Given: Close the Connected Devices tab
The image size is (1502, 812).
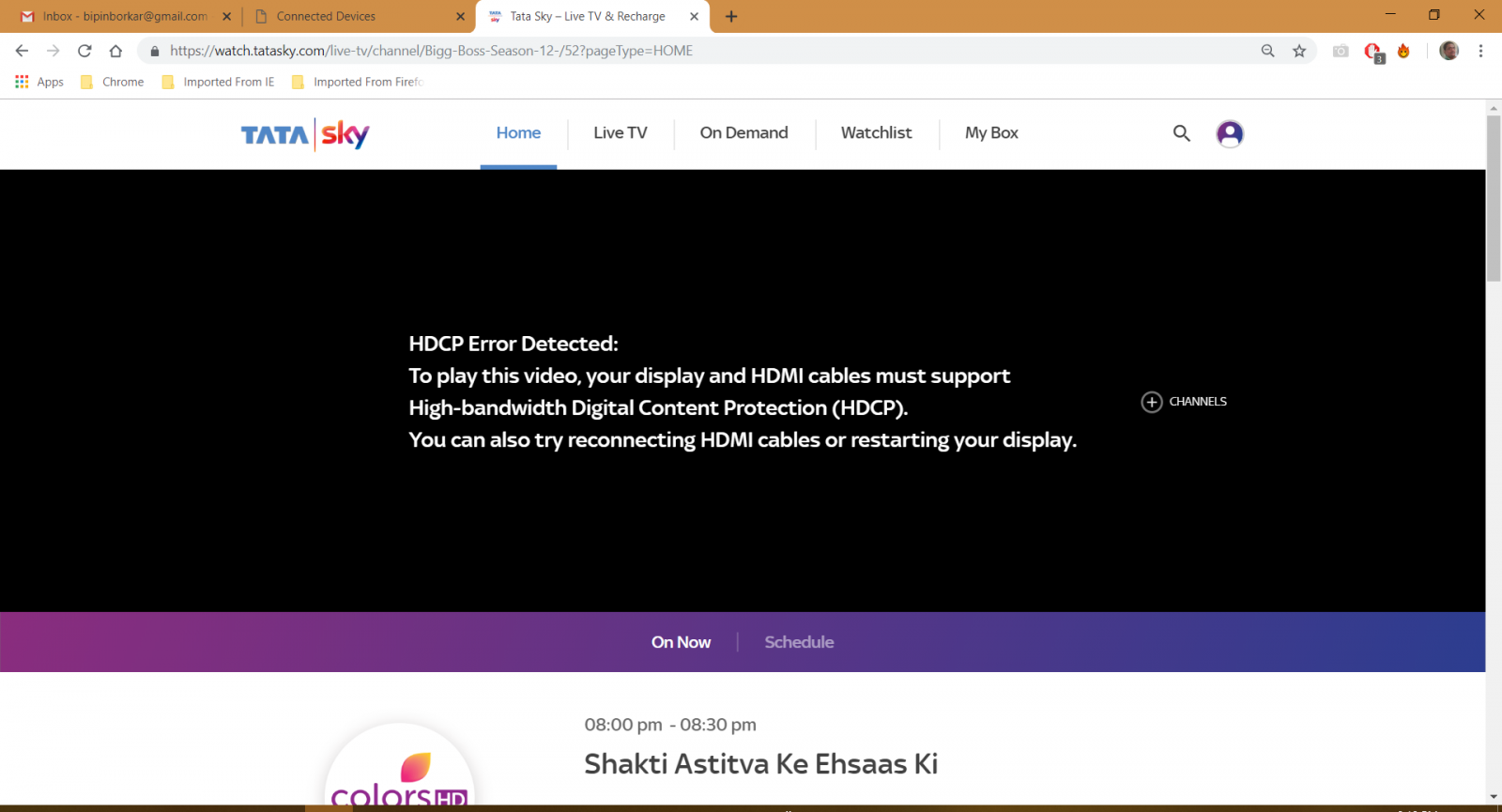Looking at the screenshot, I should [460, 16].
